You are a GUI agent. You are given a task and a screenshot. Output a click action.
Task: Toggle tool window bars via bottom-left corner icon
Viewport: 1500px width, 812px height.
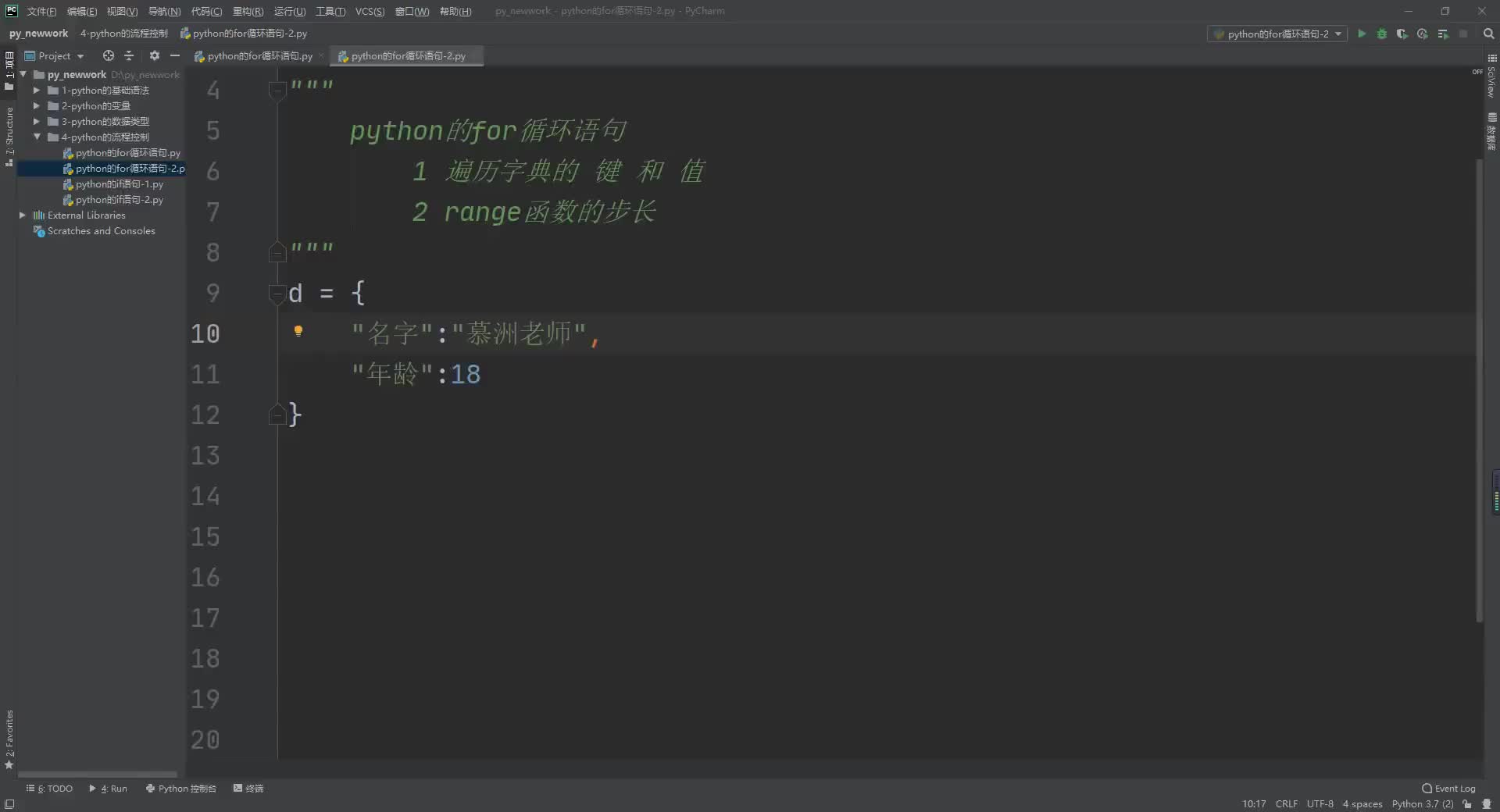(9, 803)
